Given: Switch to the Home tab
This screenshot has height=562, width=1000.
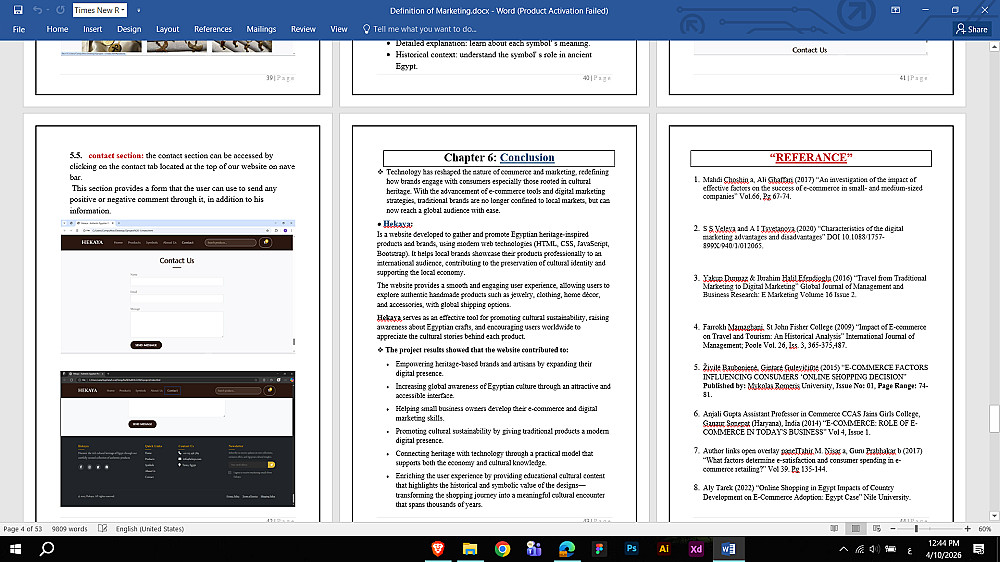Looking at the screenshot, I should click(x=57, y=29).
